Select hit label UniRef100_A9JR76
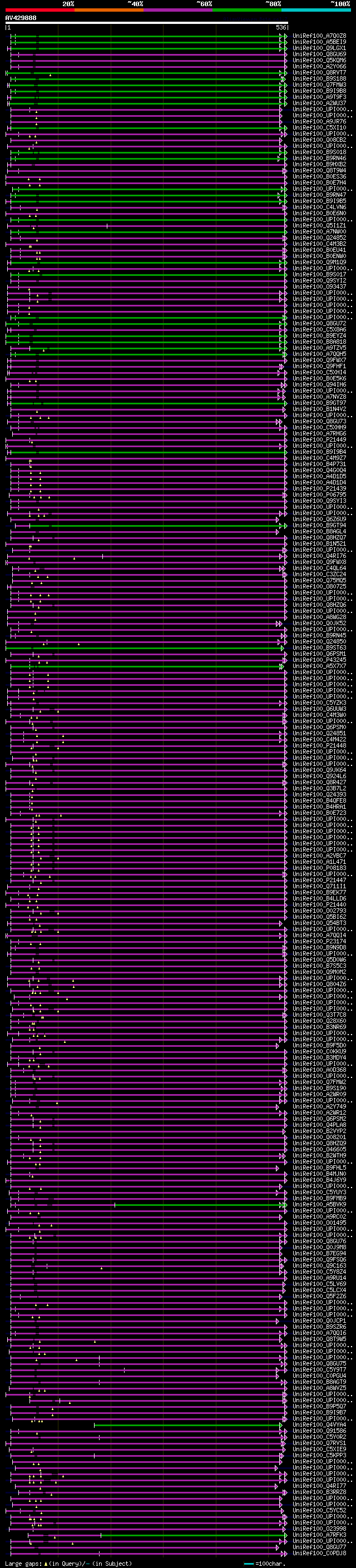The width and height of the screenshot is (356, 1568). click(x=319, y=122)
